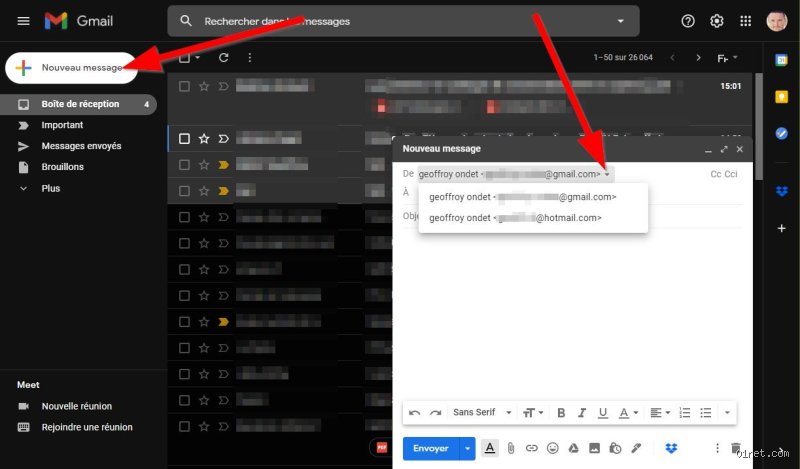Open Boîte de réception folder
This screenshot has height=469, width=800.
tap(78, 104)
